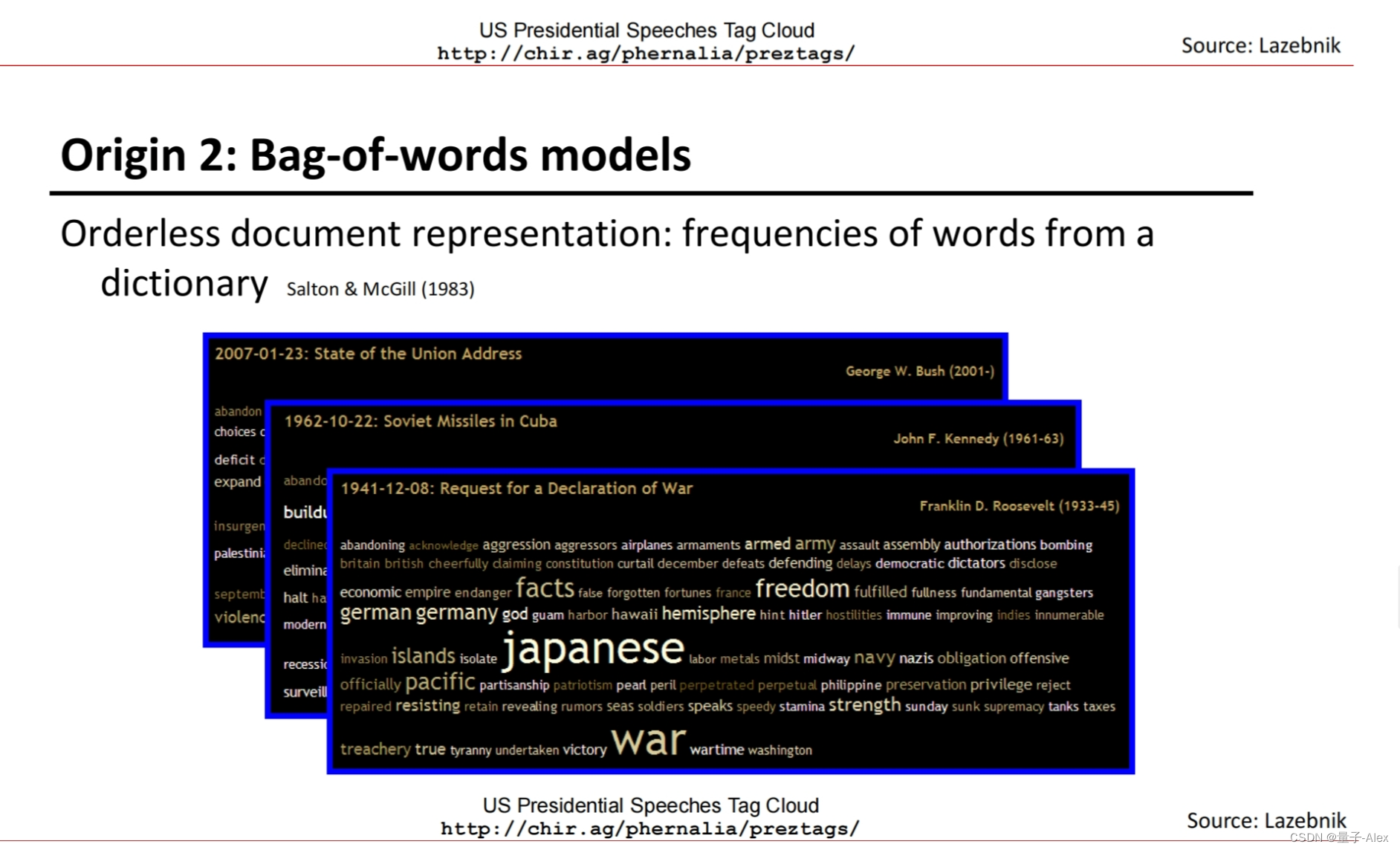Image resolution: width=1400 pixels, height=850 pixels.
Task: Click "1941-12-08: Request for a Declaration of War"
Action: [x=516, y=488]
